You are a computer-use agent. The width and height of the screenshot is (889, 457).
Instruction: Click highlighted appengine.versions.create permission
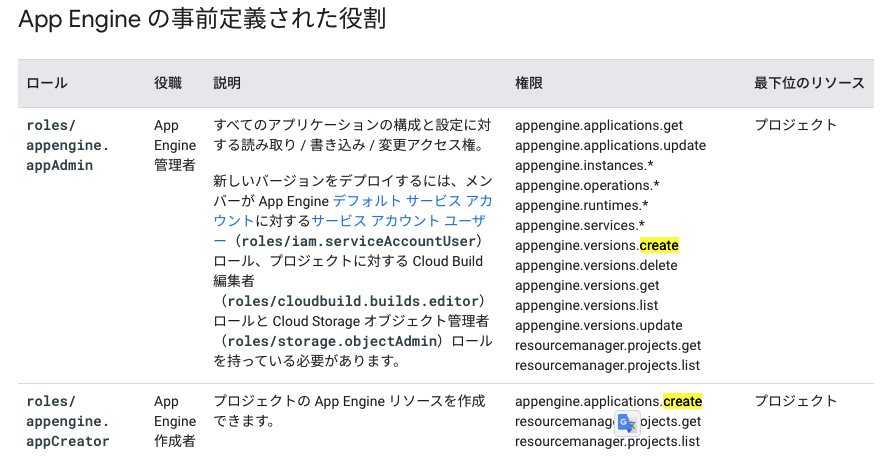(597, 246)
